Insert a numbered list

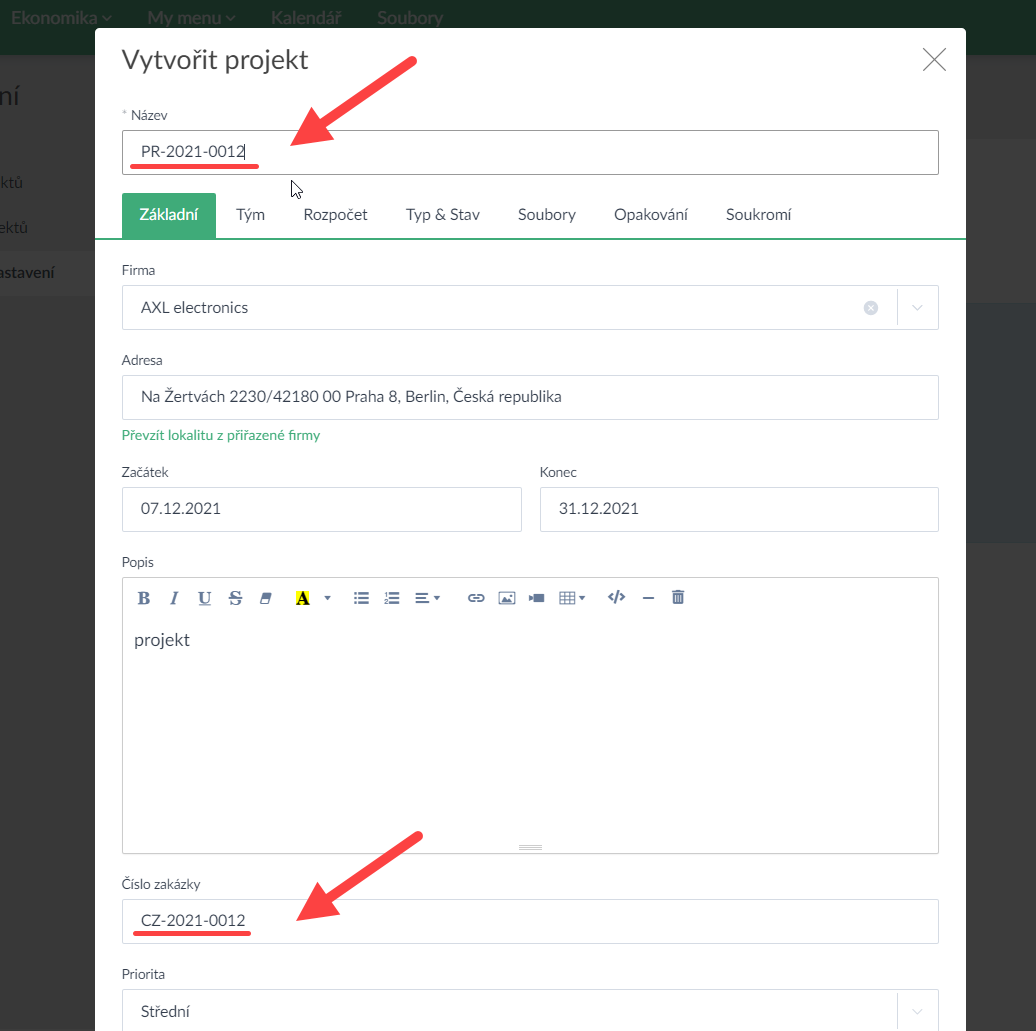[x=392, y=598]
